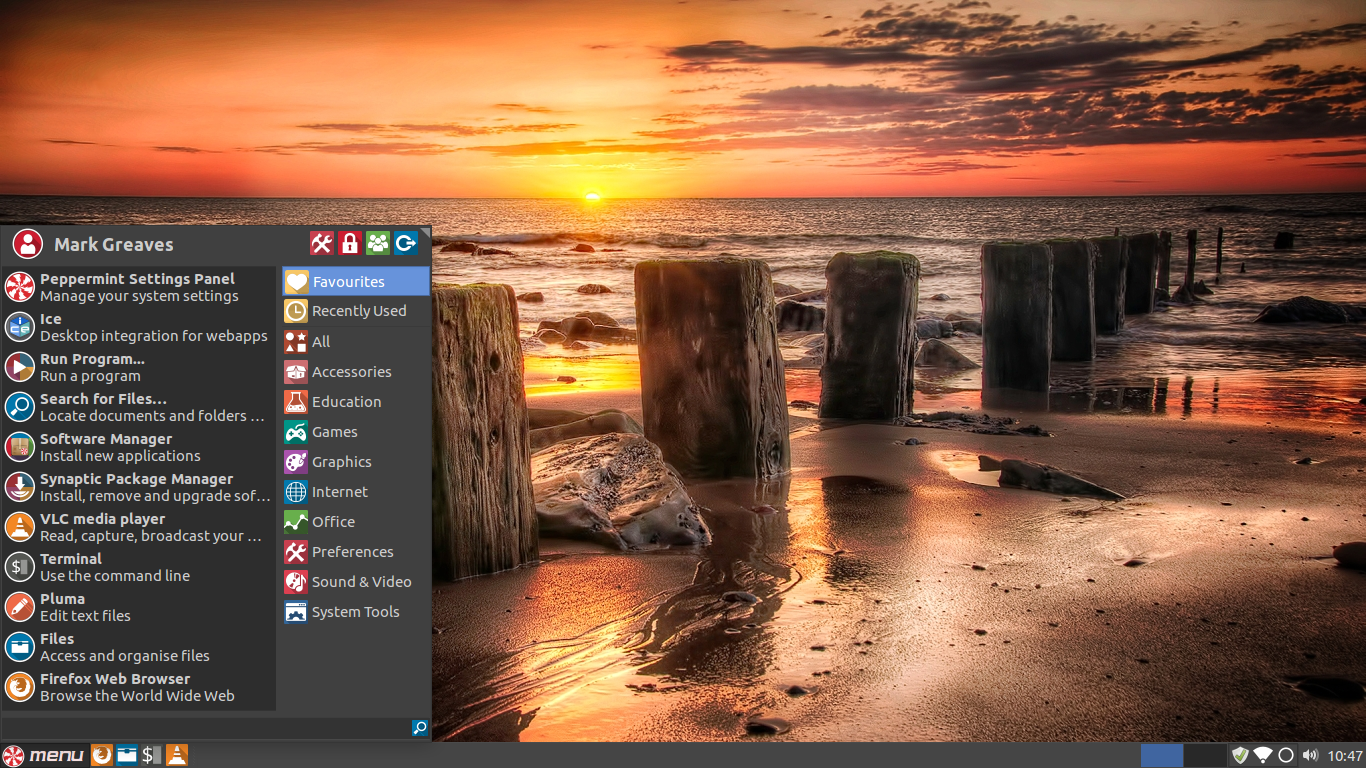
Task: Show the Sound & Video category
Action: click(x=356, y=581)
